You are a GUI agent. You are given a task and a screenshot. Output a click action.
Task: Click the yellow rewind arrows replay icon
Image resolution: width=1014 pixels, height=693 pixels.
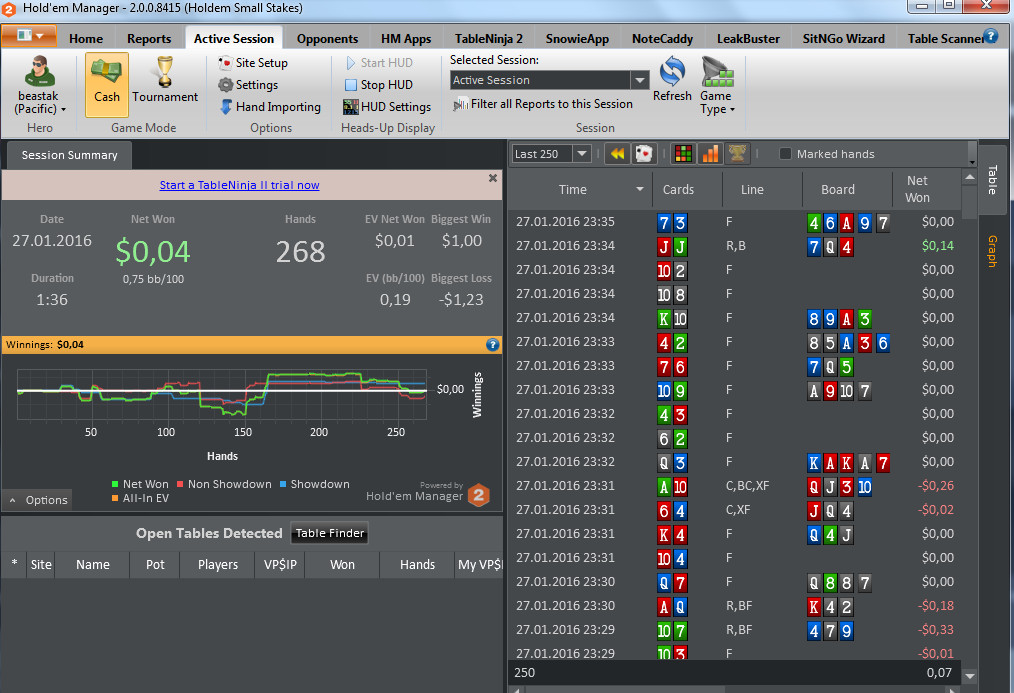(x=618, y=154)
